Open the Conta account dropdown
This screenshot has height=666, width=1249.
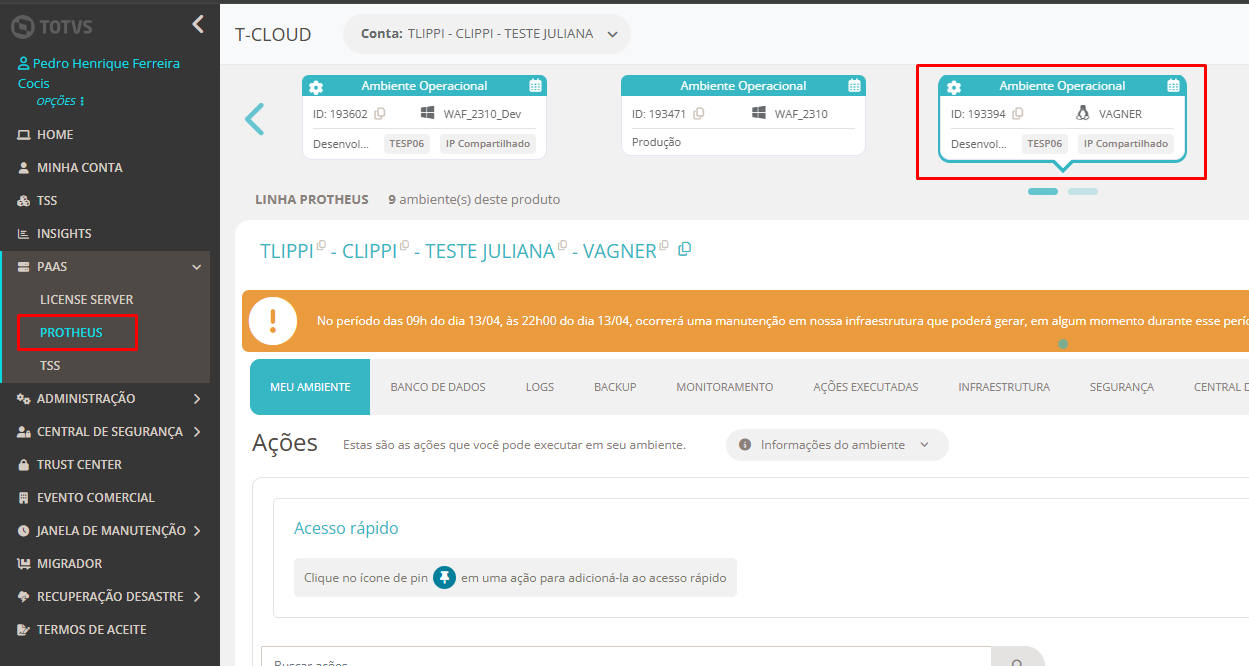click(487, 34)
